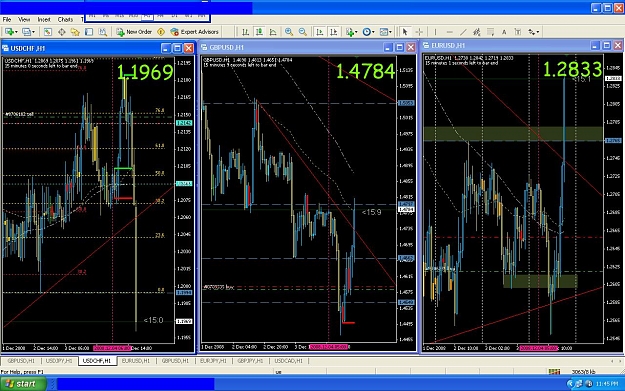Open the Data Window crosshair icon

pyautogui.click(x=61, y=32)
